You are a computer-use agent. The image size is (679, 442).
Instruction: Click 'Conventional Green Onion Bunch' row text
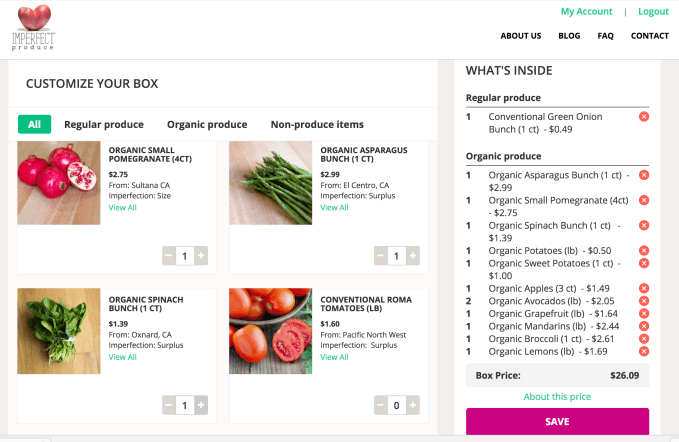click(x=545, y=123)
